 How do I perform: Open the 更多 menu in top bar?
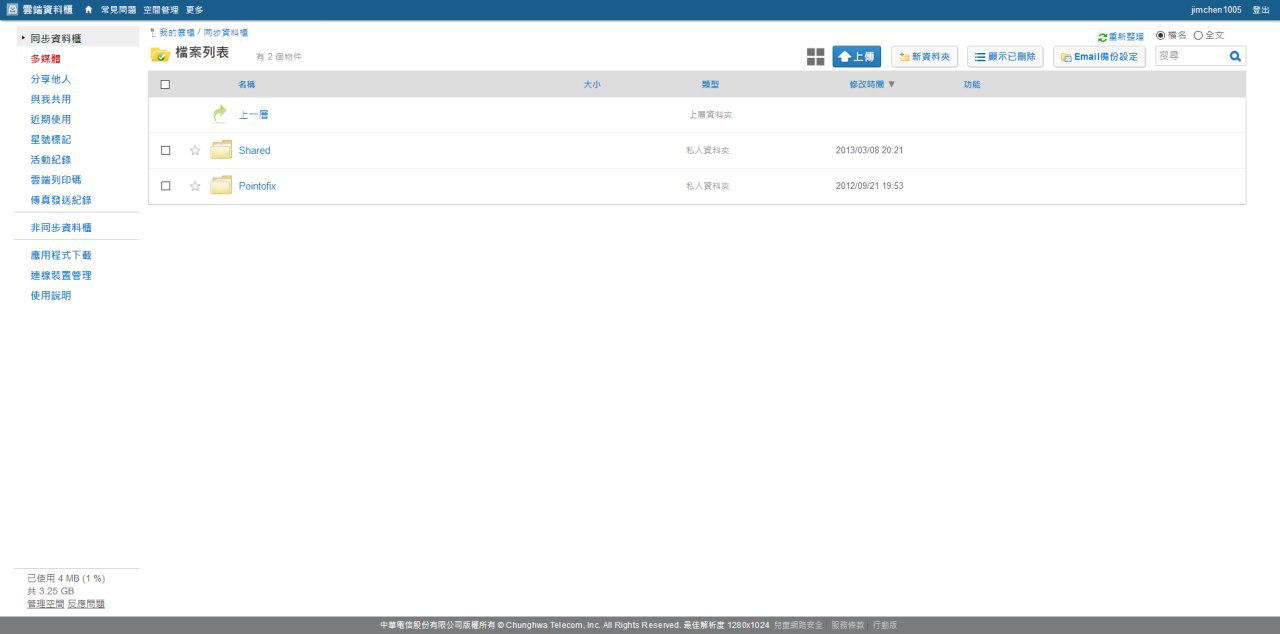pos(194,10)
